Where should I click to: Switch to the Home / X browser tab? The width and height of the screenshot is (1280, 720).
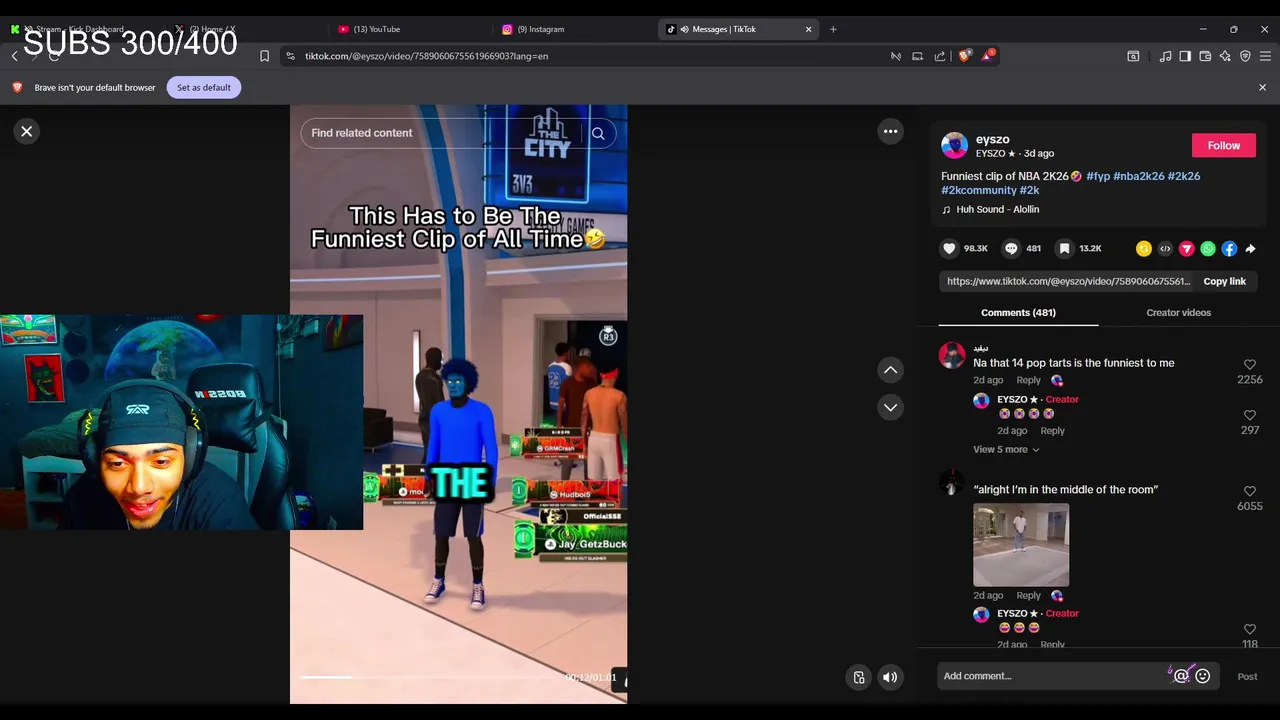[246, 29]
